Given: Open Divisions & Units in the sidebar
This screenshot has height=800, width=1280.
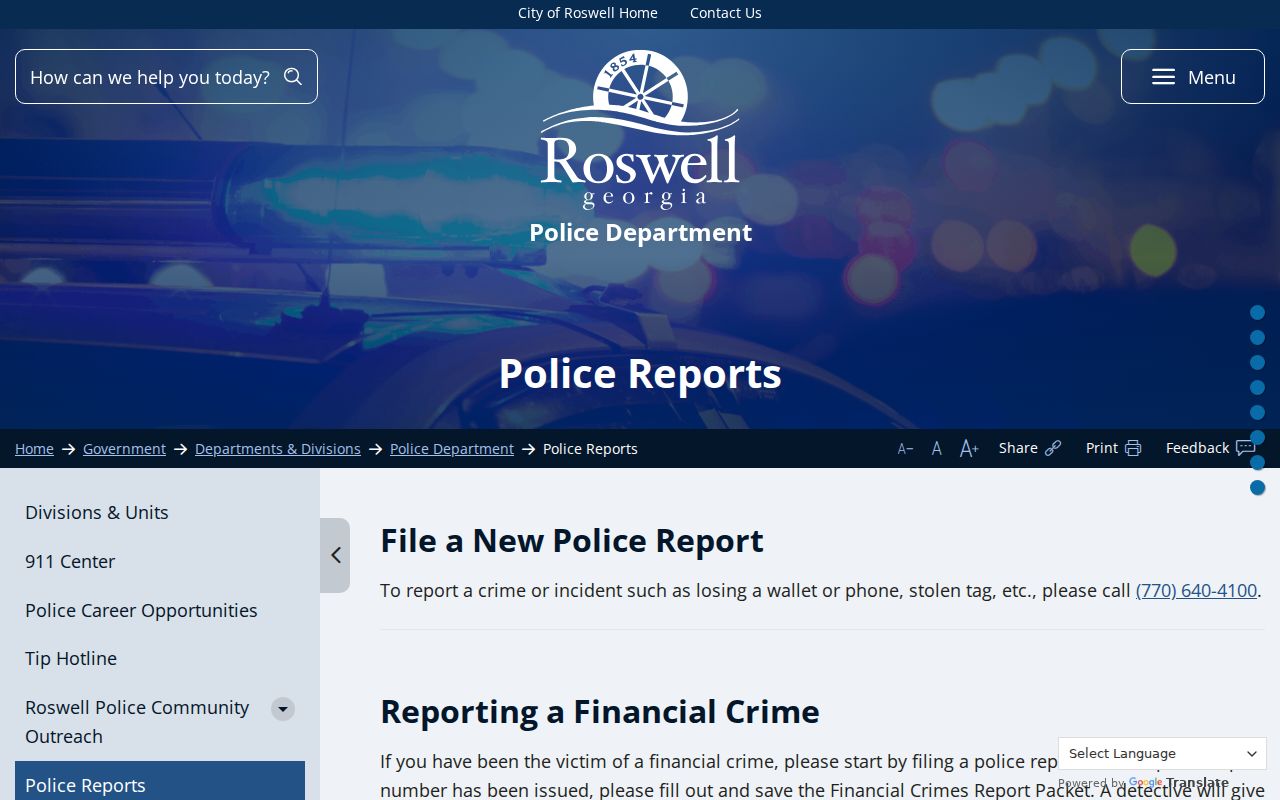Looking at the screenshot, I should tap(97, 512).
